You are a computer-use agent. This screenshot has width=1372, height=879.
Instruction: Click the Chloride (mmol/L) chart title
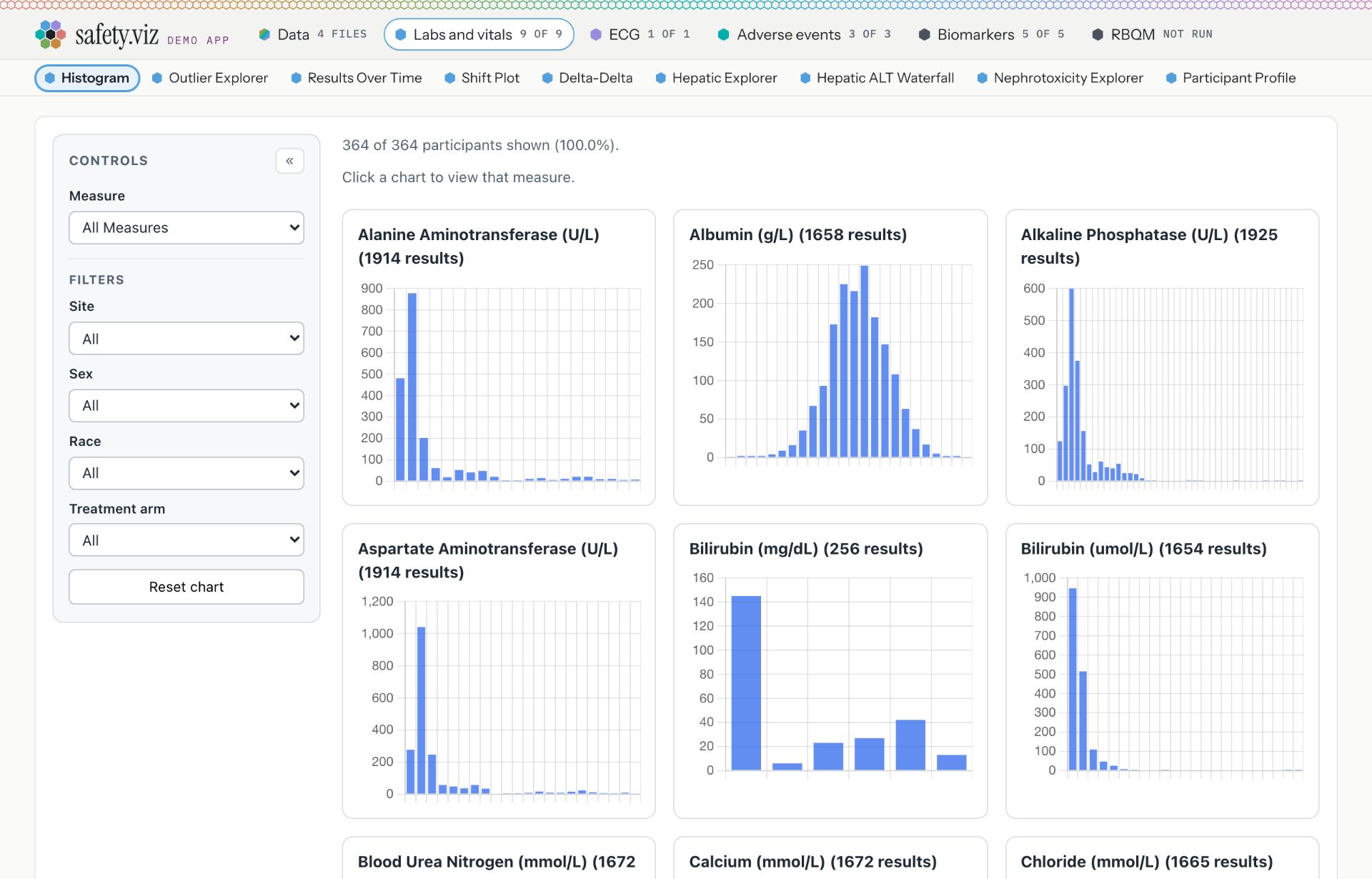click(1146, 862)
